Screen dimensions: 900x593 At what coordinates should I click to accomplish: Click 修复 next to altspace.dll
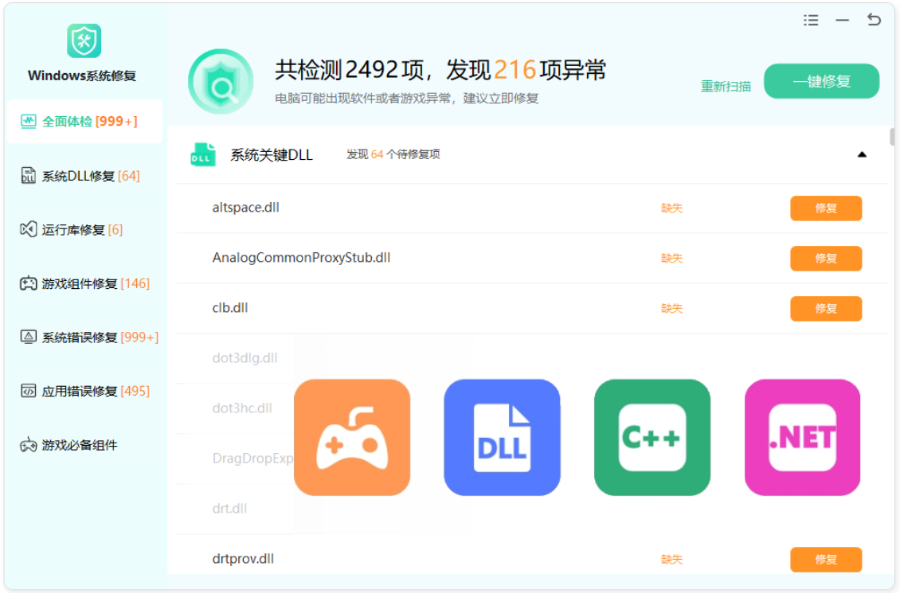point(826,208)
